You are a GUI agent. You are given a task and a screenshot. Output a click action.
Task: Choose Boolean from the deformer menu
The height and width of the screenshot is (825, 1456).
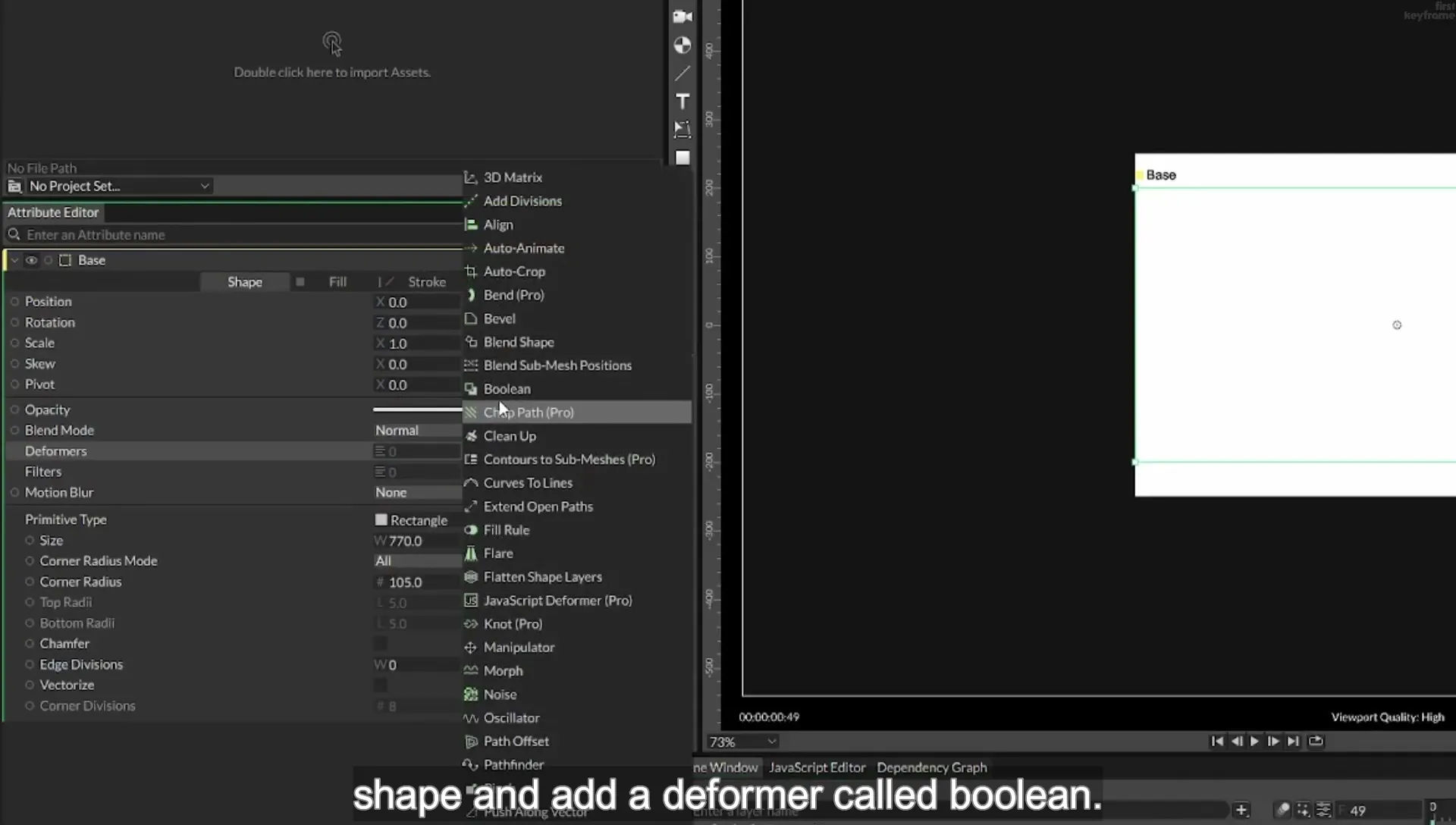point(507,388)
